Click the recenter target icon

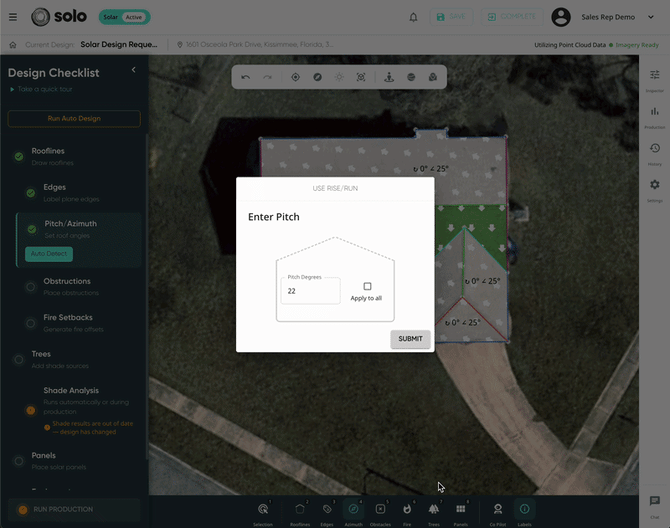pyautogui.click(x=295, y=77)
